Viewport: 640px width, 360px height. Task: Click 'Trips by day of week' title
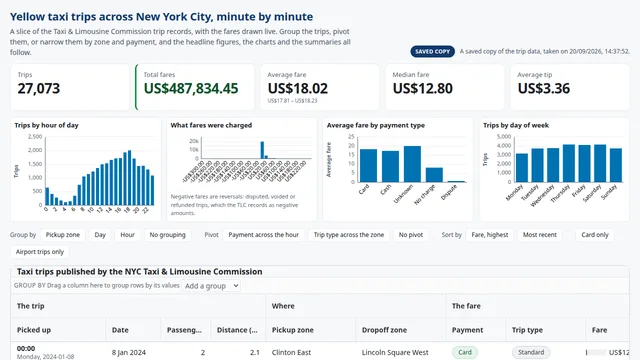pyautogui.click(x=516, y=125)
